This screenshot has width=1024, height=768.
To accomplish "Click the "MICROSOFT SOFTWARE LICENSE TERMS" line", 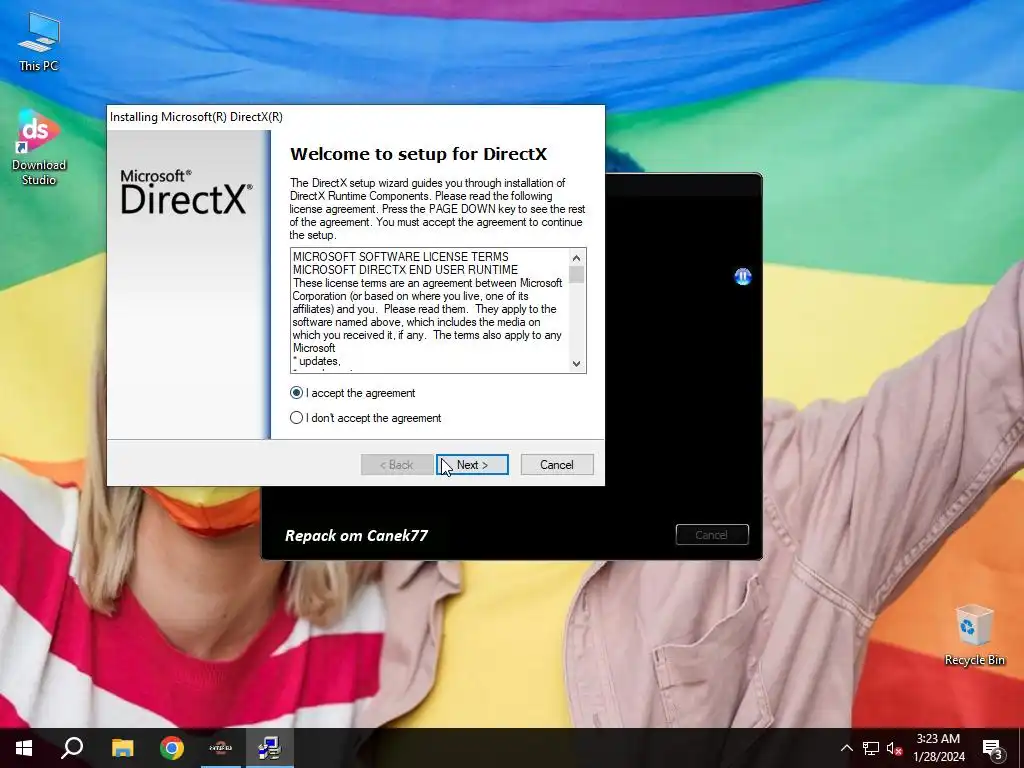I will (400, 257).
